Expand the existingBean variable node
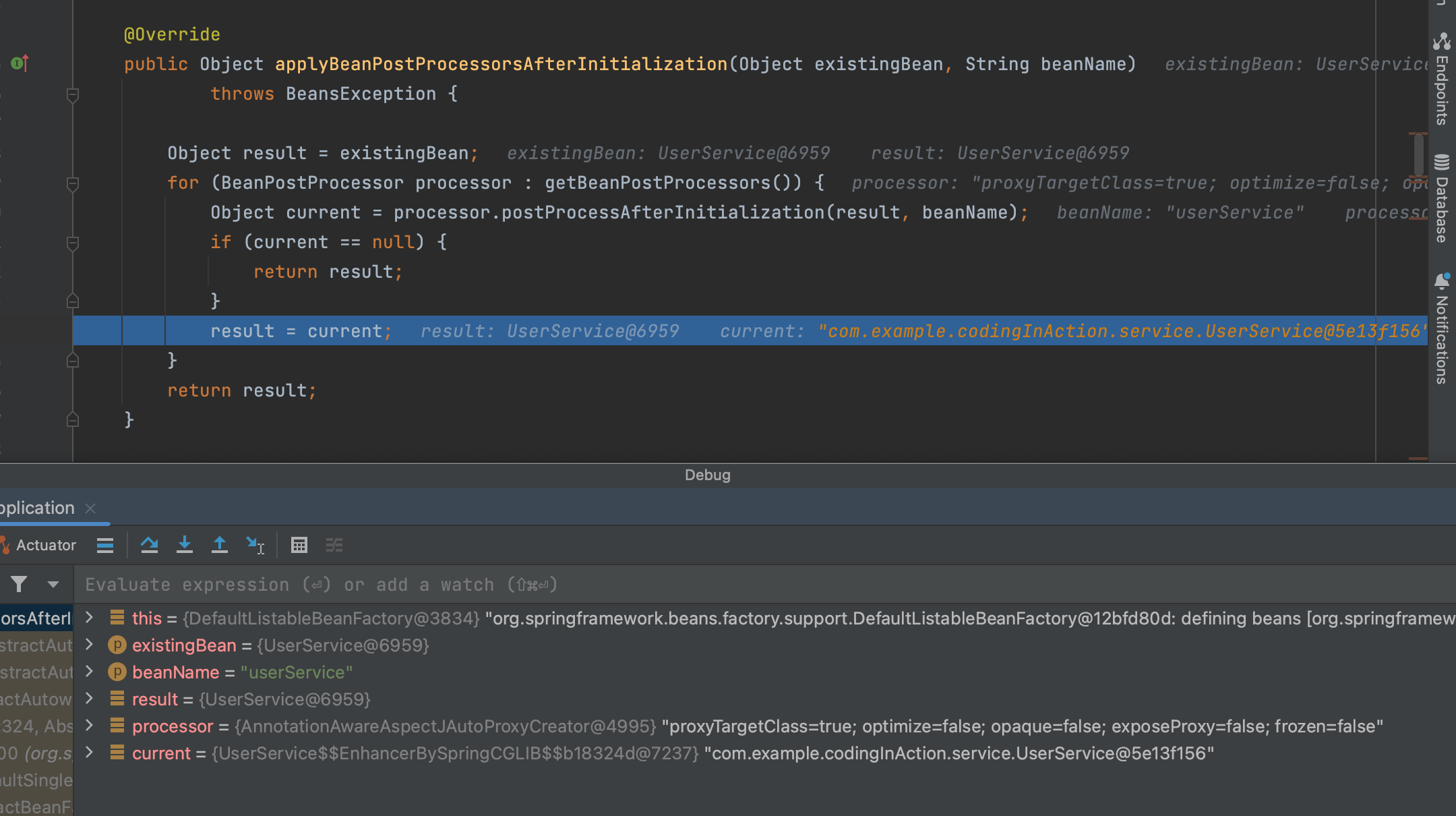This screenshot has height=816, width=1456. coord(89,645)
